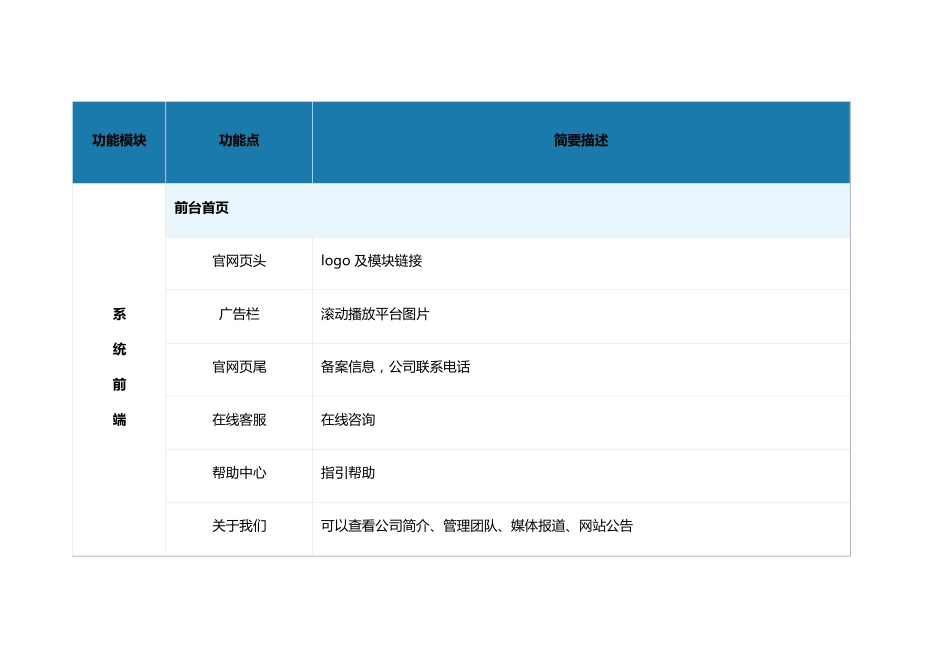This screenshot has width=950, height=672.
Task: Click '备案信息，公司联系电话' text
Action: click(395, 367)
